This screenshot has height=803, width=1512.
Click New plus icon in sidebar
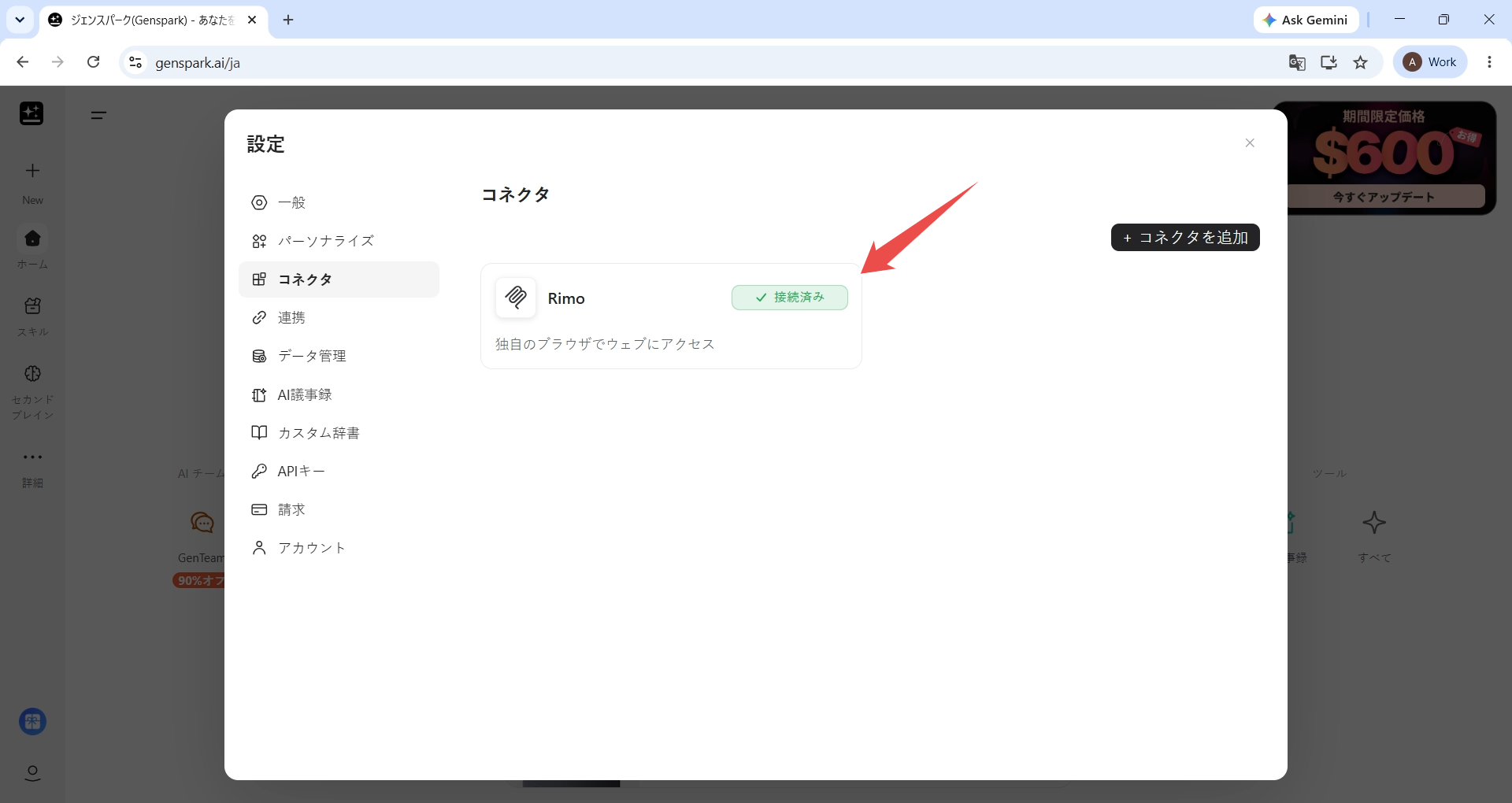(32, 171)
